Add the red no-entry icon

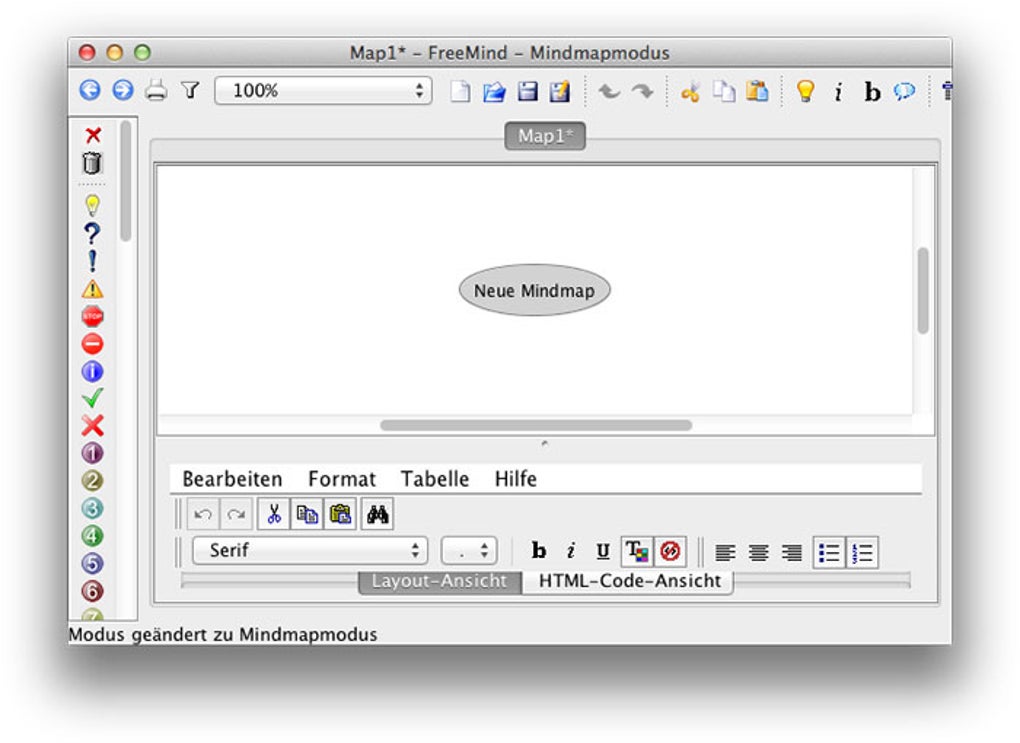(x=92, y=344)
